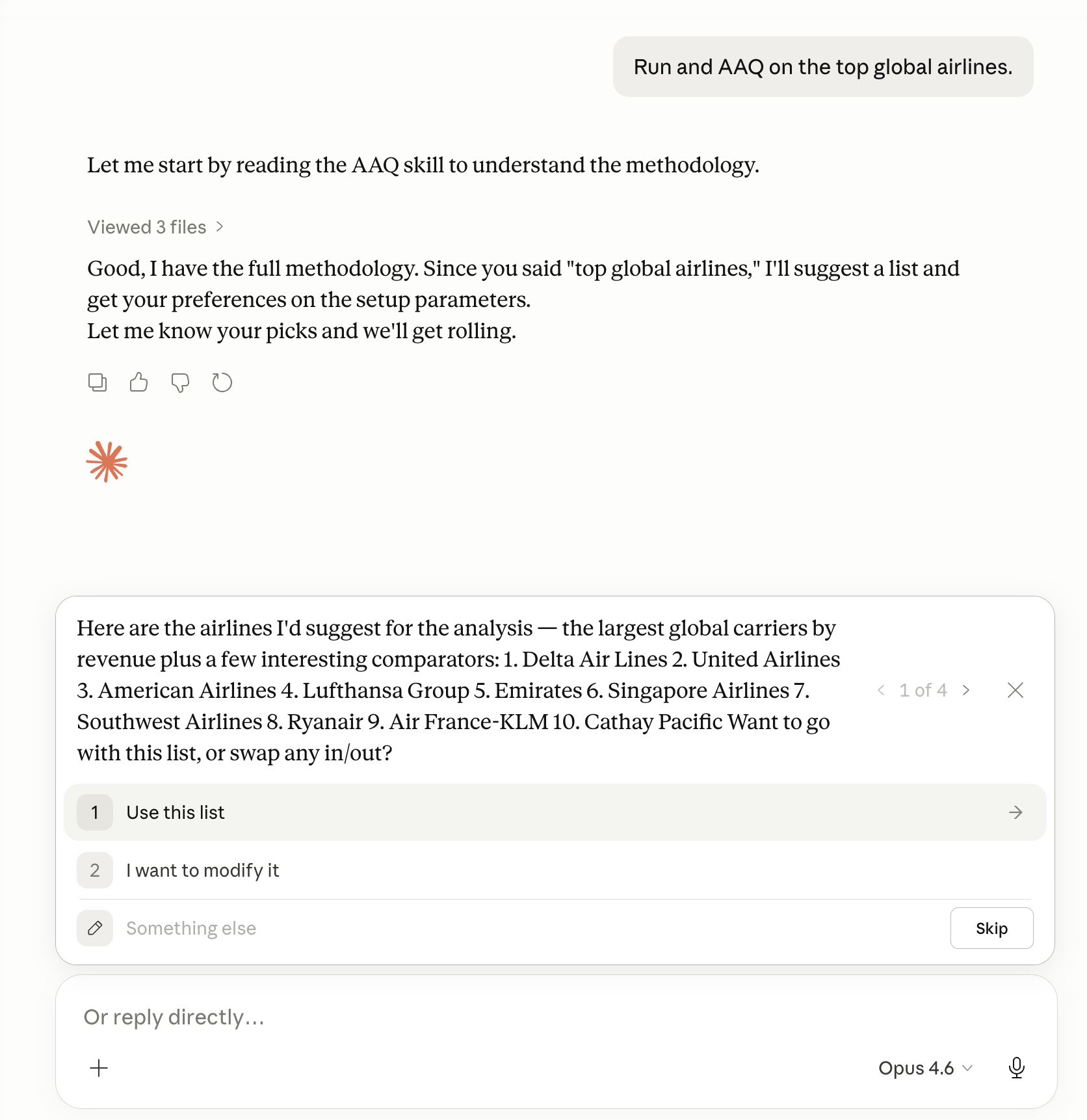The width and height of the screenshot is (1087, 1120).
Task: Dismiss the question panel with the X
Action: [1015, 690]
